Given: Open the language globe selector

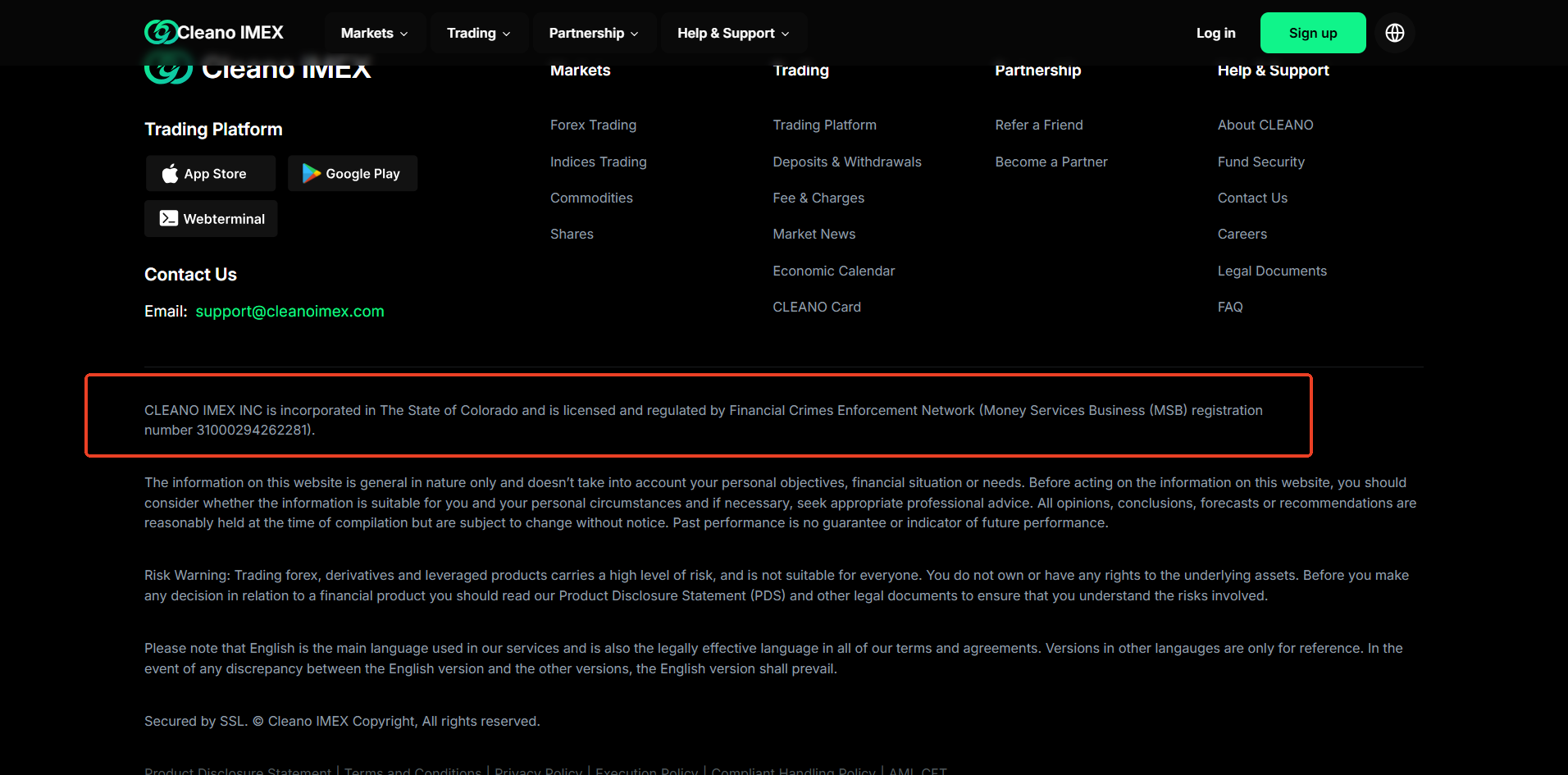Looking at the screenshot, I should [1395, 33].
